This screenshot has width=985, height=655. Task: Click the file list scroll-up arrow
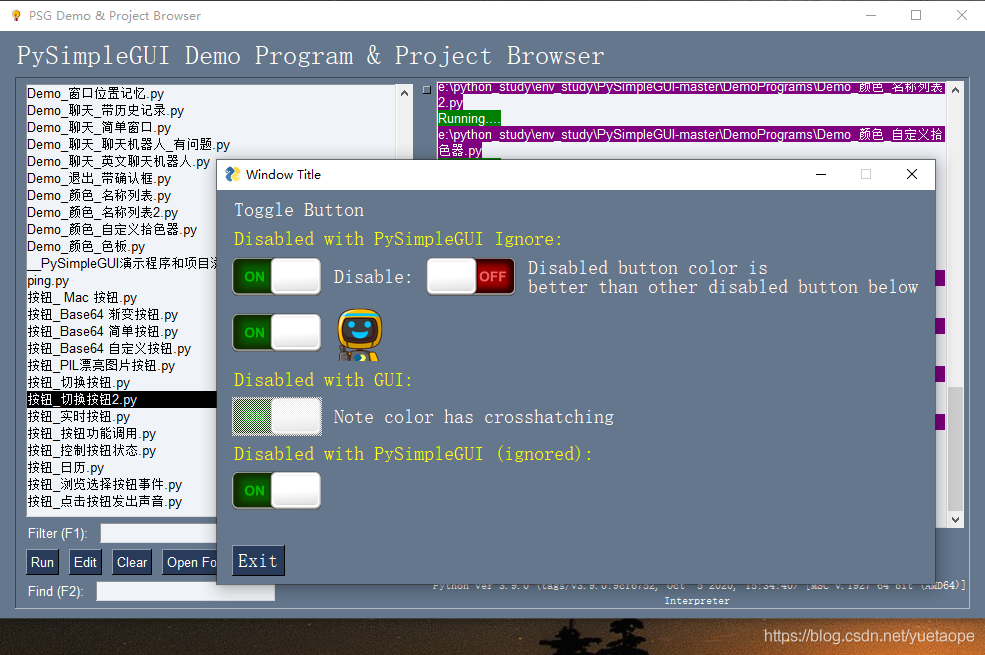pyautogui.click(x=405, y=93)
